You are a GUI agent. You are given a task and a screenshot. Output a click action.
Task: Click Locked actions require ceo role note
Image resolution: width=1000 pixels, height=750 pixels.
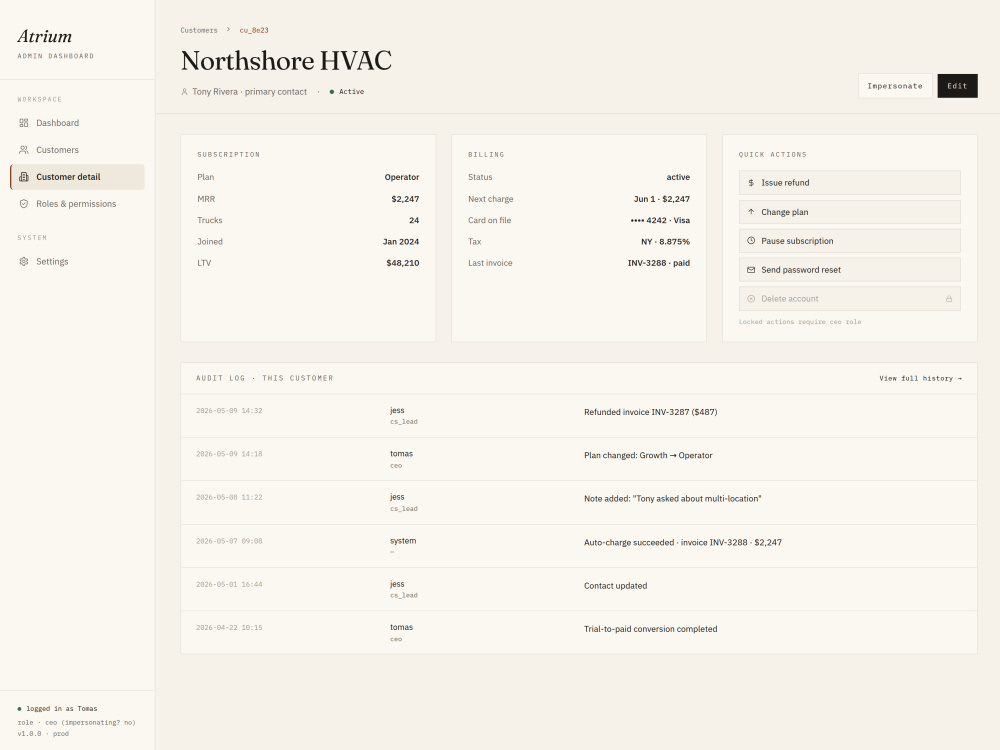(x=800, y=322)
